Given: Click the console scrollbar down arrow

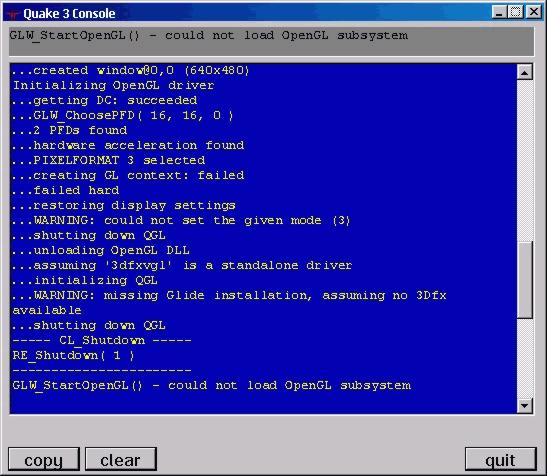Looking at the screenshot, I should pos(524,406).
